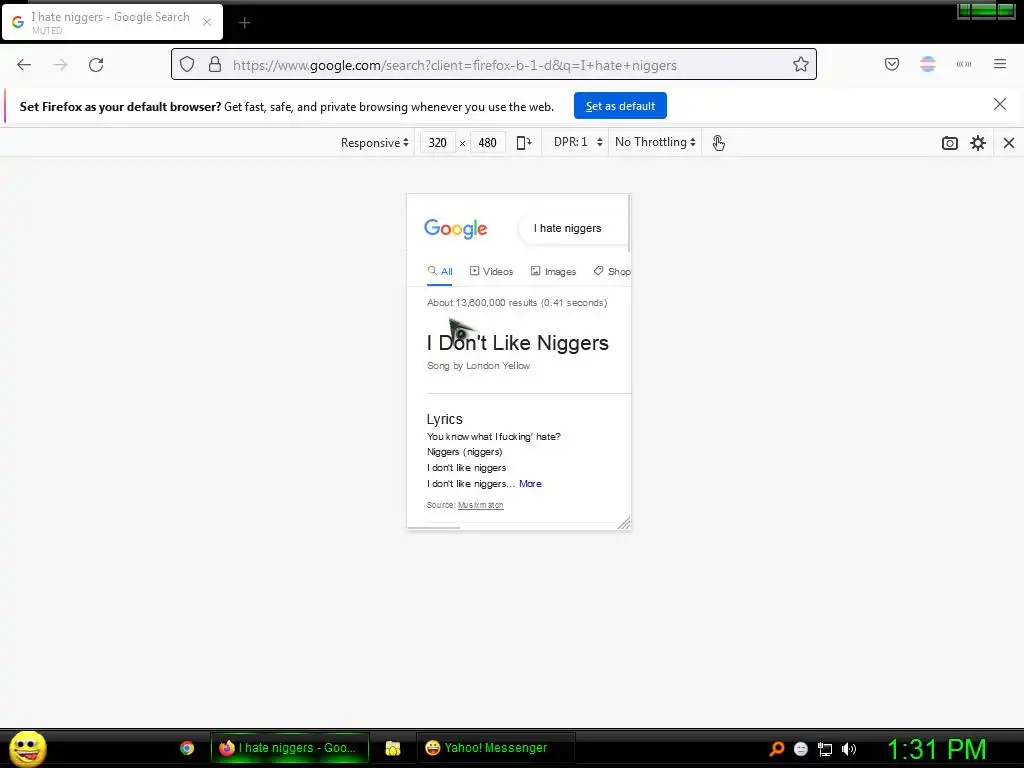Select the Firefox window taskbar button
The image size is (1024, 768).
[290, 748]
